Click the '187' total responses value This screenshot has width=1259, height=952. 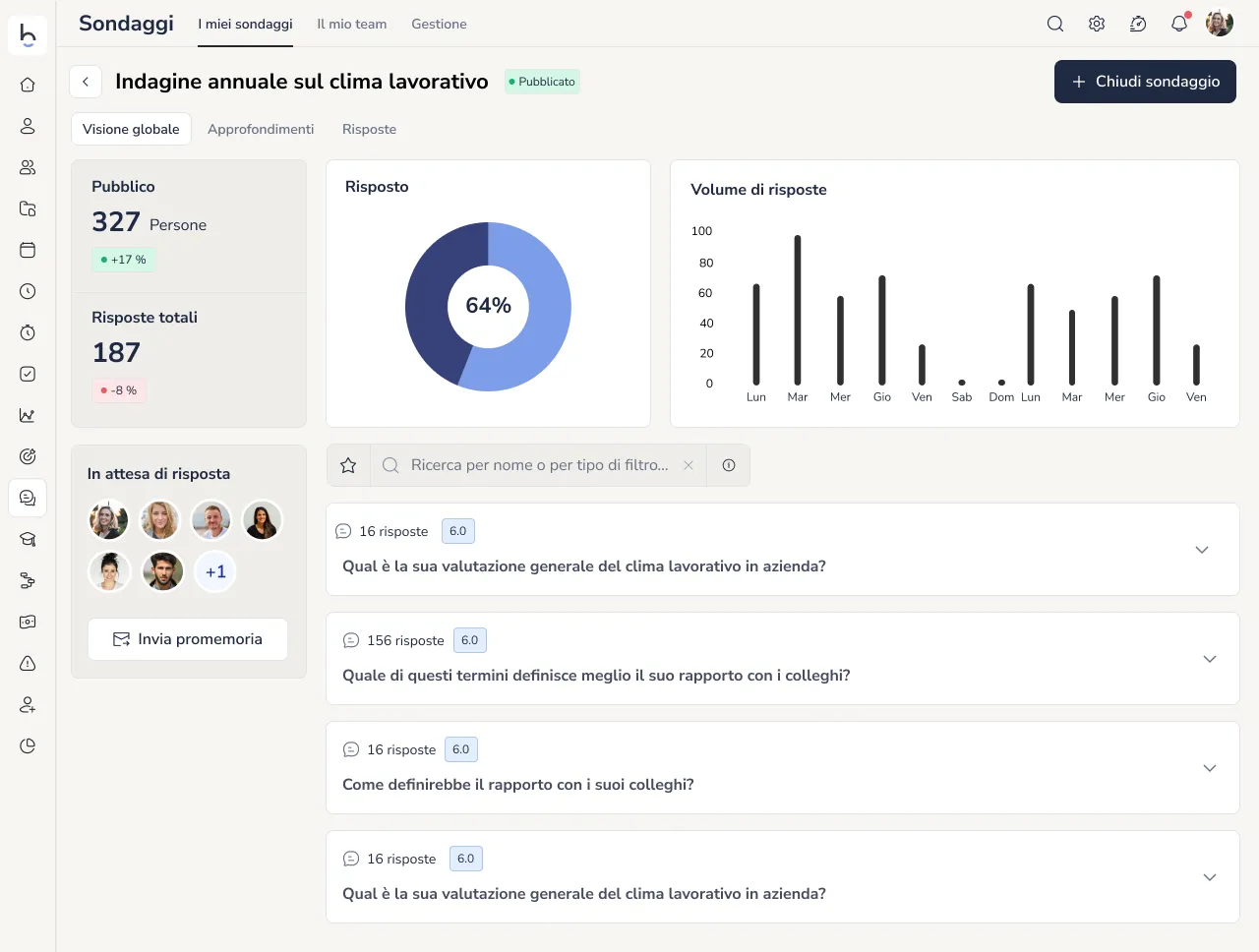click(116, 352)
